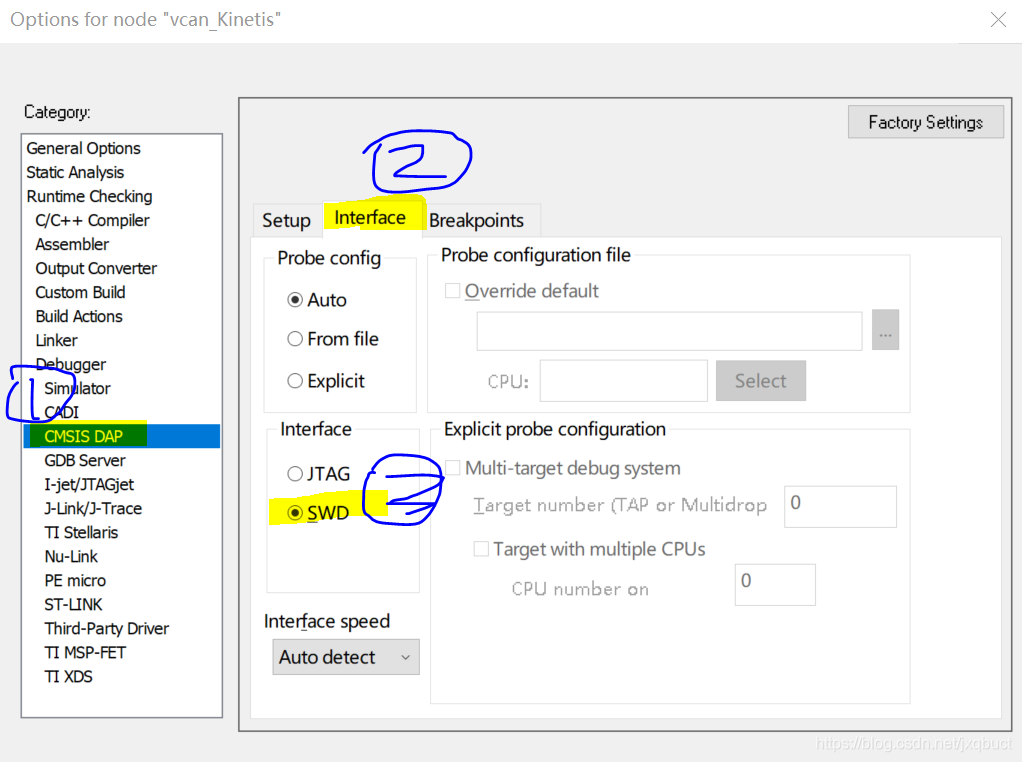Image resolution: width=1022 pixels, height=762 pixels.
Task: Select Build Actions category
Action: (x=79, y=317)
